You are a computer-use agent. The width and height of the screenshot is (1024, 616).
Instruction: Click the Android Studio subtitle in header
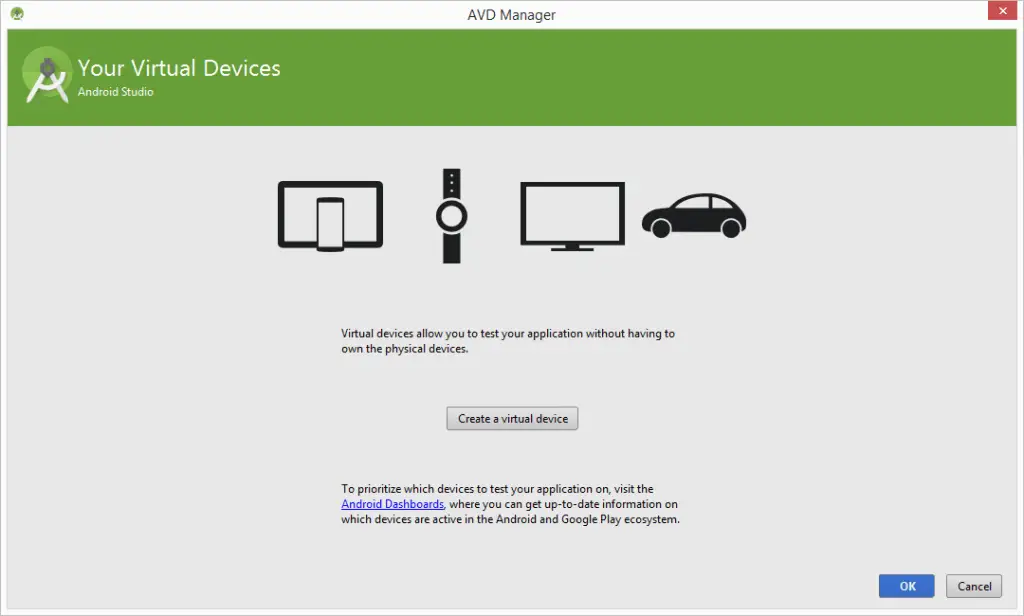116,92
